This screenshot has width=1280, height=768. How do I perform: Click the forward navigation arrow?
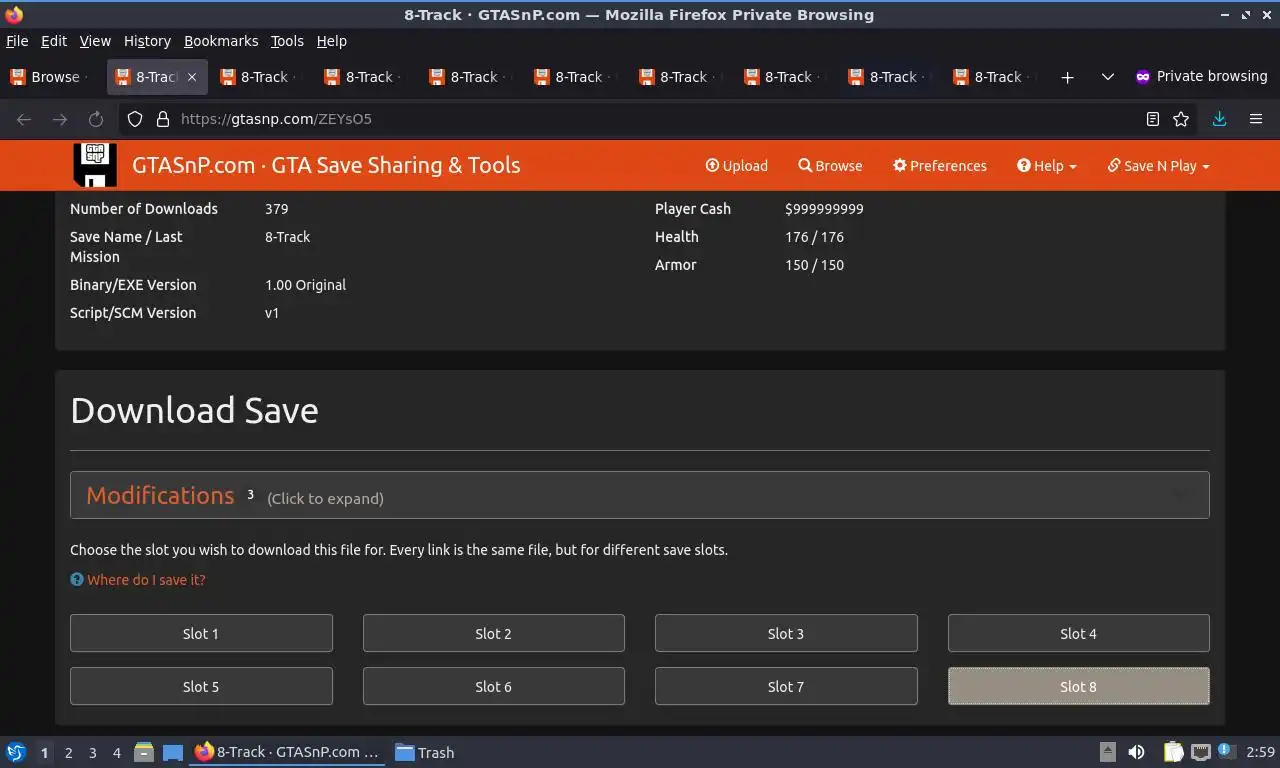coord(60,119)
